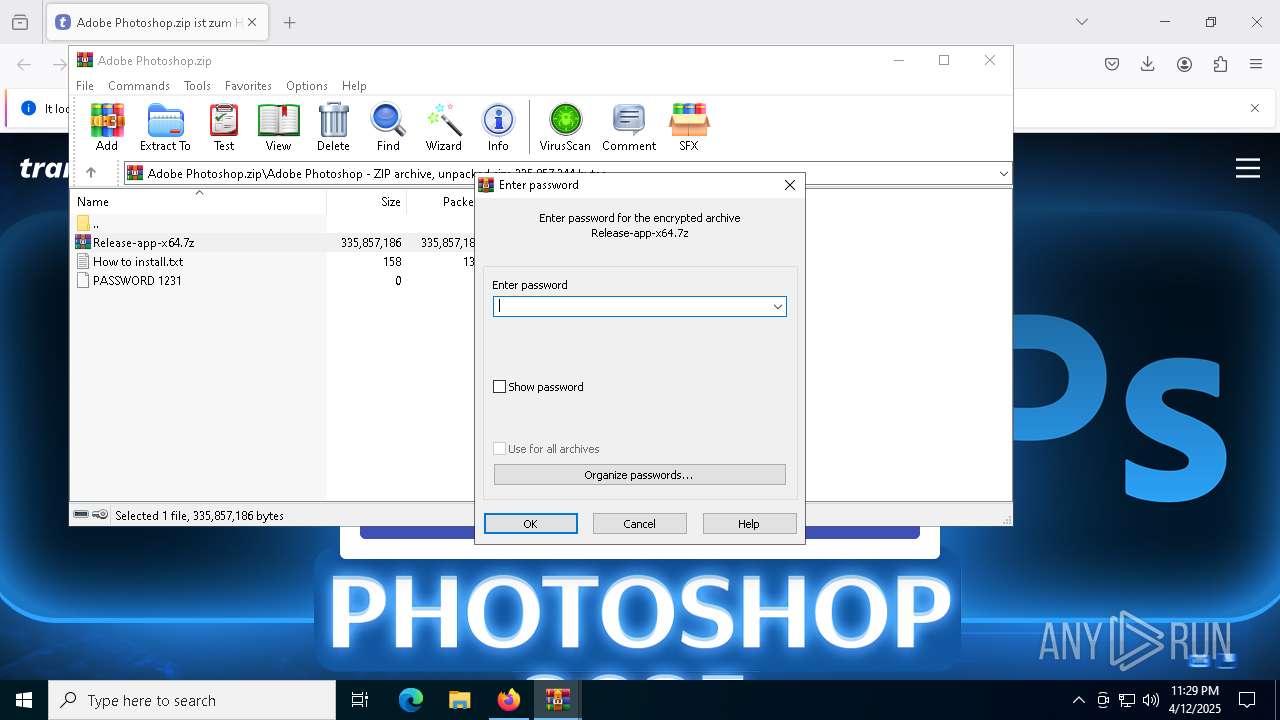Launch Microsoft Edge from taskbar
Viewport: 1280px width, 720px height.
pyautogui.click(x=411, y=700)
